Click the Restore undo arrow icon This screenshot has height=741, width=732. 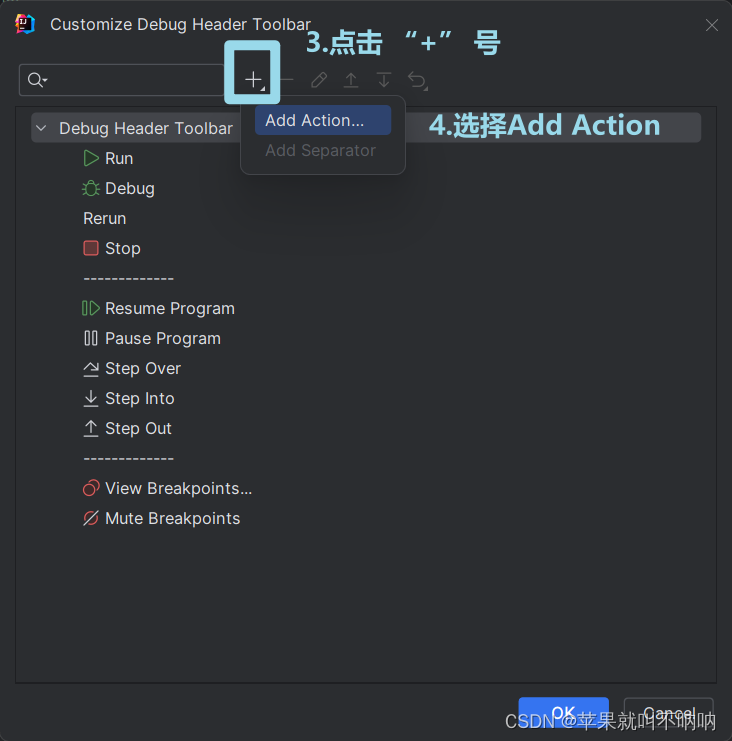[417, 80]
